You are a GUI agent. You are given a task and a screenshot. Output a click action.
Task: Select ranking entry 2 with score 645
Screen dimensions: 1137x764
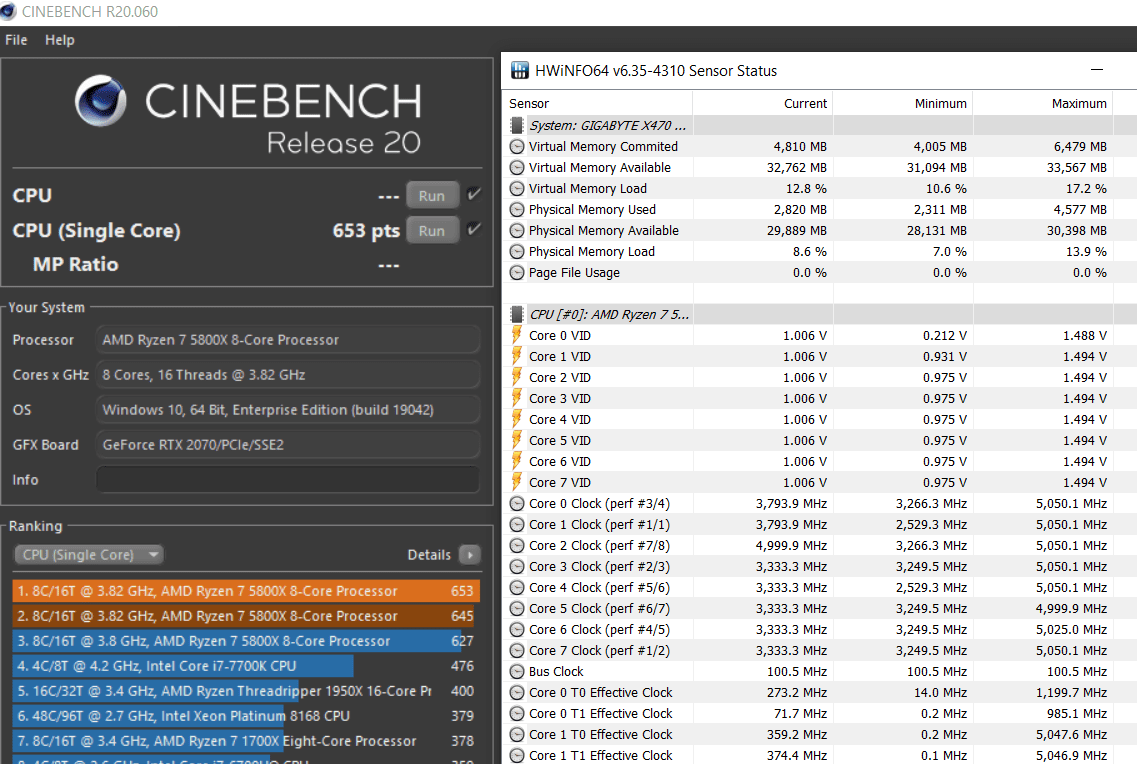246,616
